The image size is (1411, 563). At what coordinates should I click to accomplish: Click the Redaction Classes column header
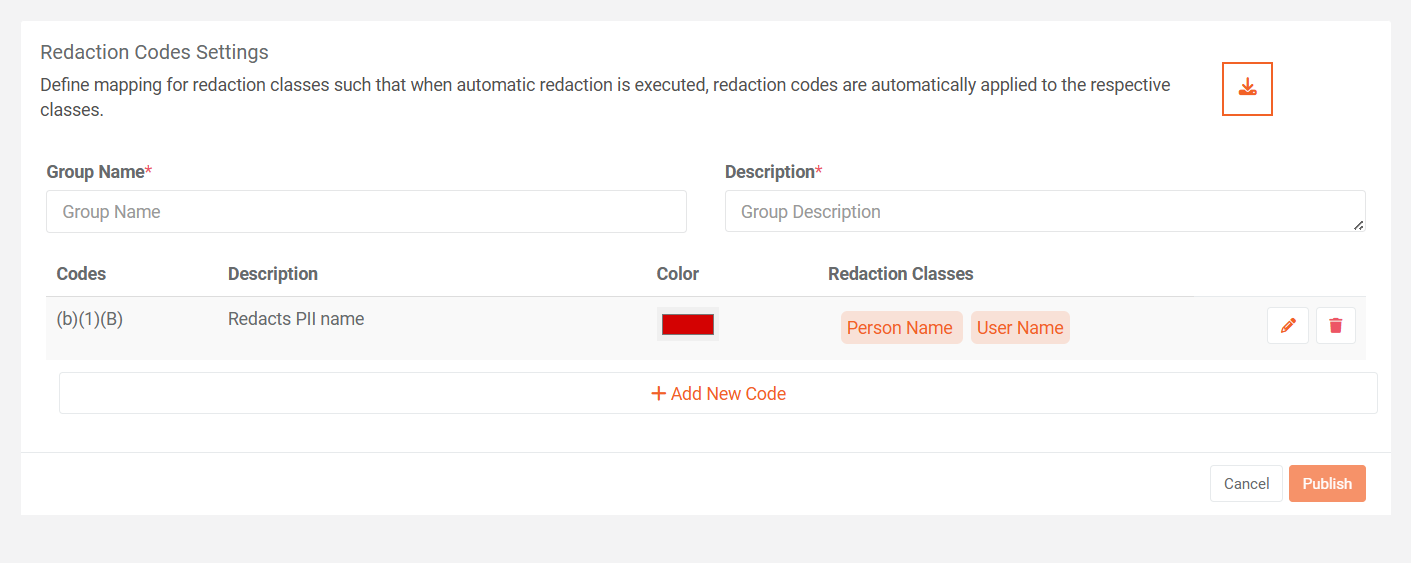point(900,274)
